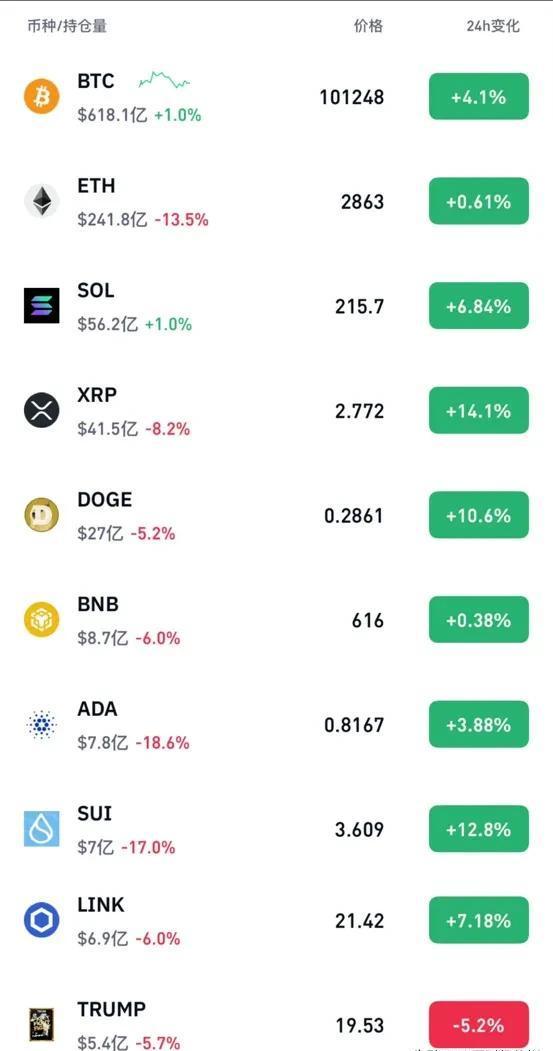553x1051 pixels.
Task: Tap the Dogecoin icon
Action: pos(42,515)
